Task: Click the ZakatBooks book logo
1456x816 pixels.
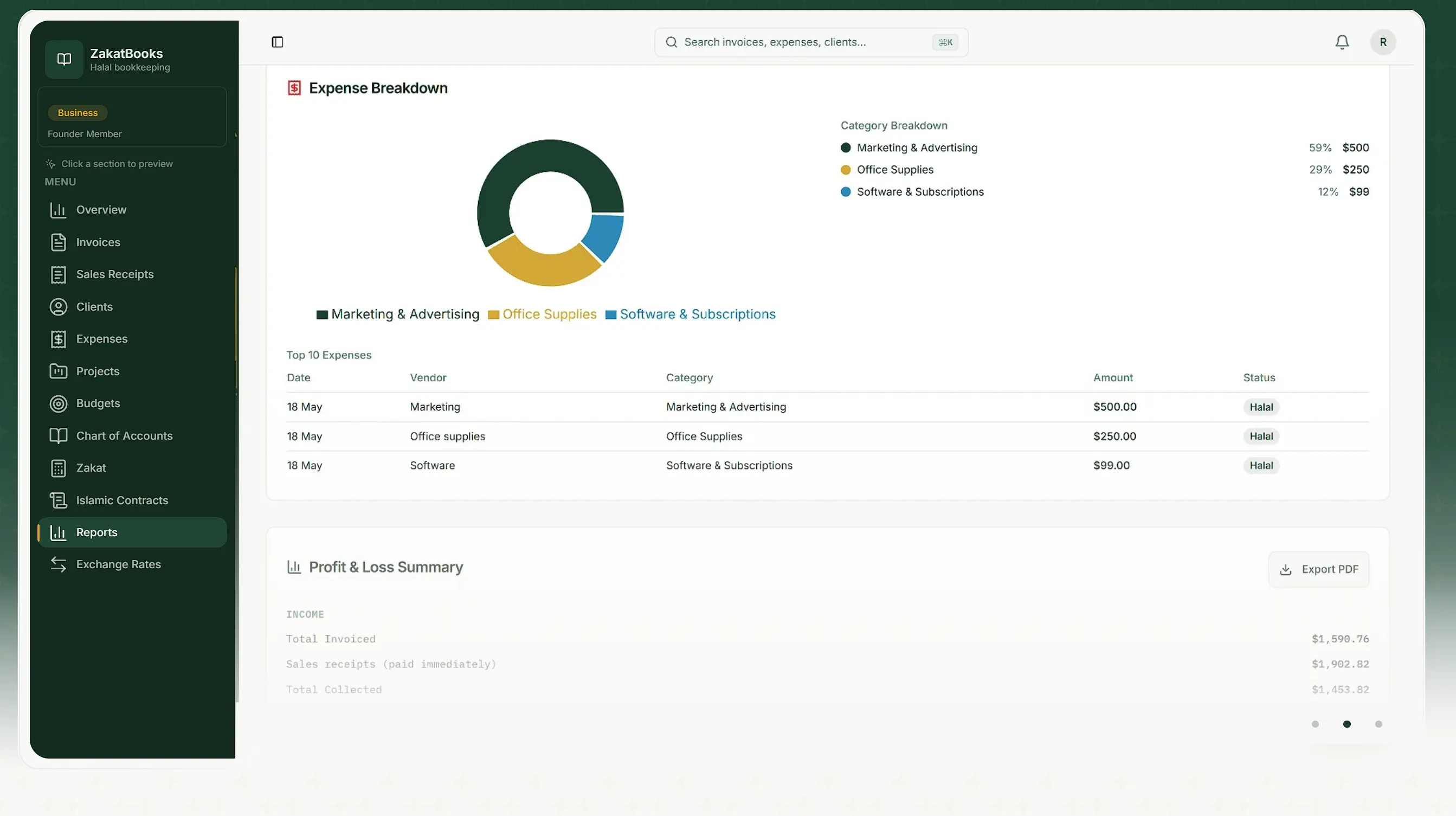Action: (x=64, y=59)
